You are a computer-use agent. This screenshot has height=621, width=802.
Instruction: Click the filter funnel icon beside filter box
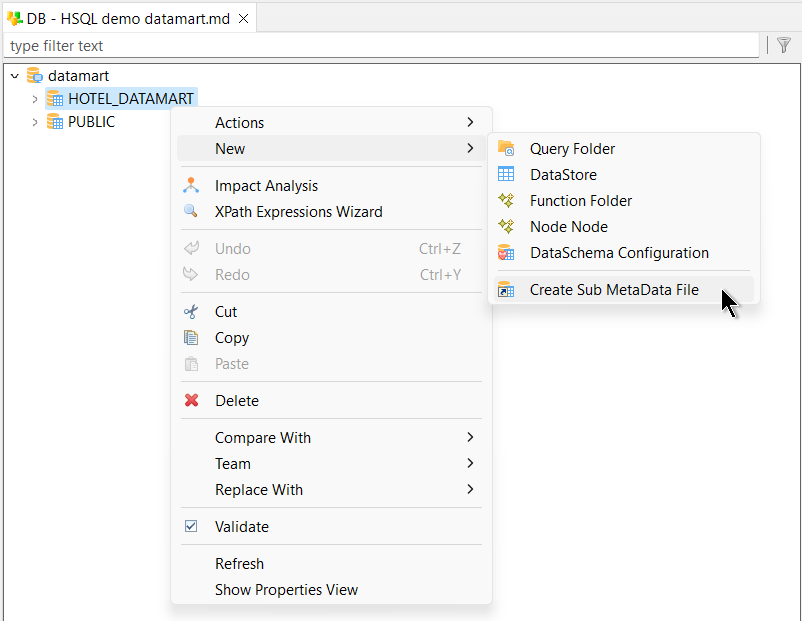click(x=784, y=45)
